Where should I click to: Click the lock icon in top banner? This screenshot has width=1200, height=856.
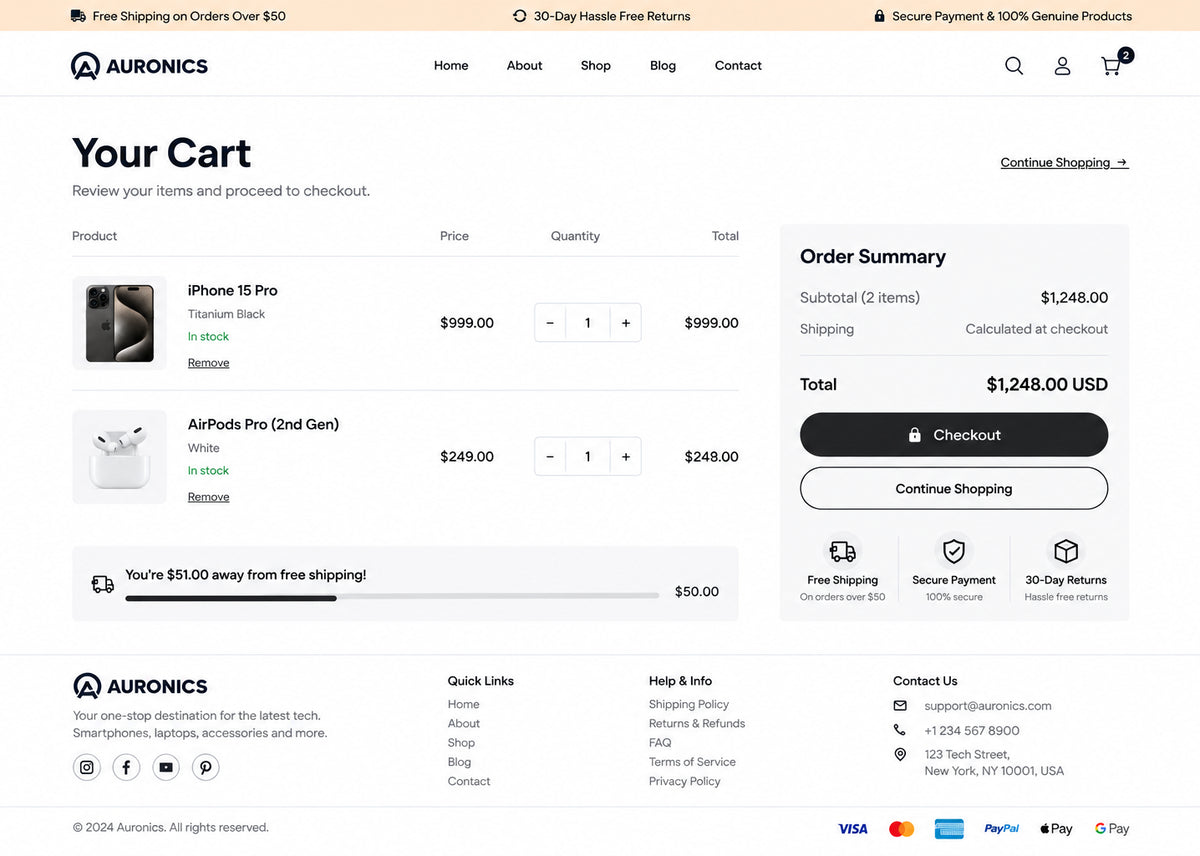(x=880, y=16)
